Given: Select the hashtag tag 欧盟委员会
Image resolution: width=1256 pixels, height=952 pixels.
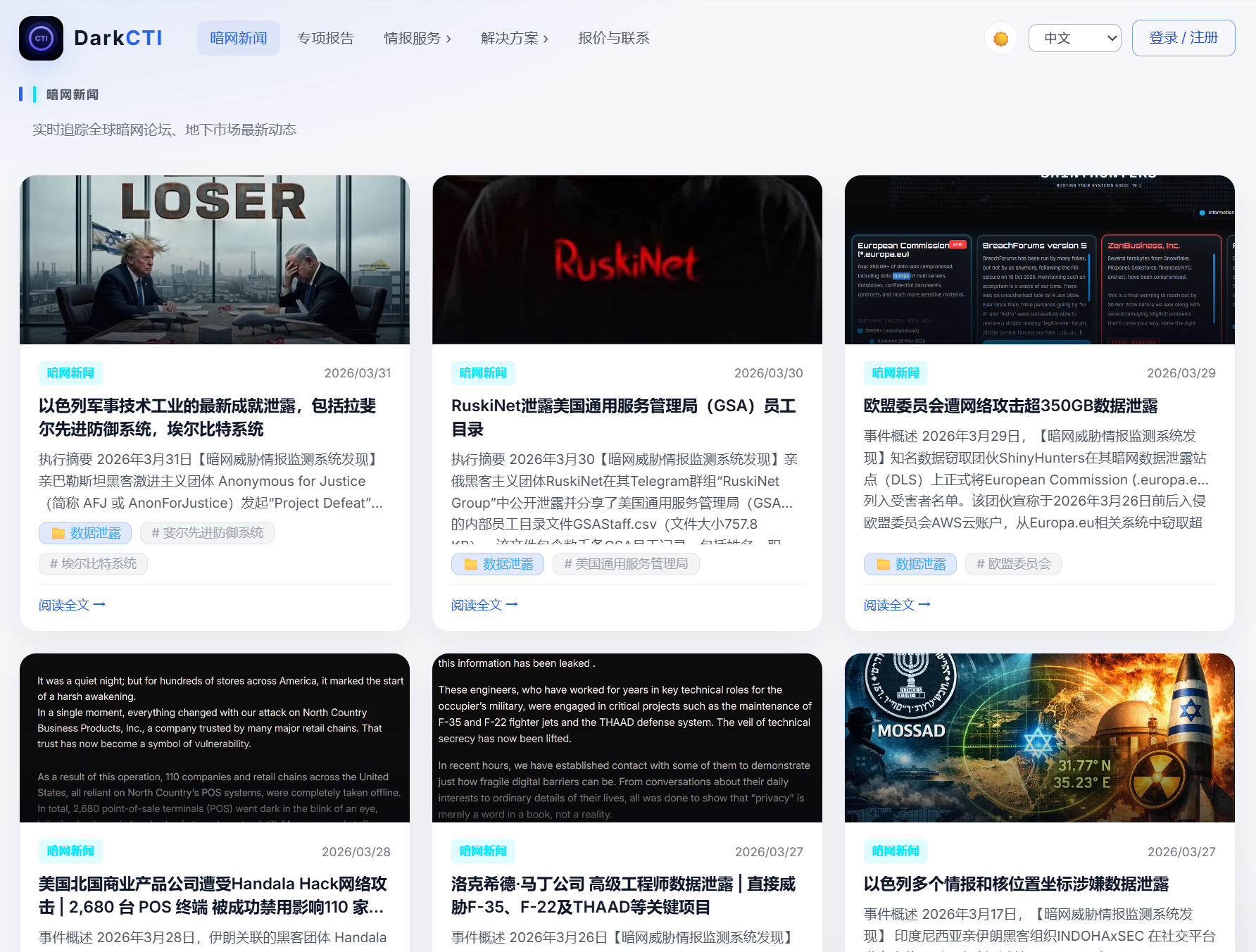Looking at the screenshot, I should click(x=1013, y=564).
